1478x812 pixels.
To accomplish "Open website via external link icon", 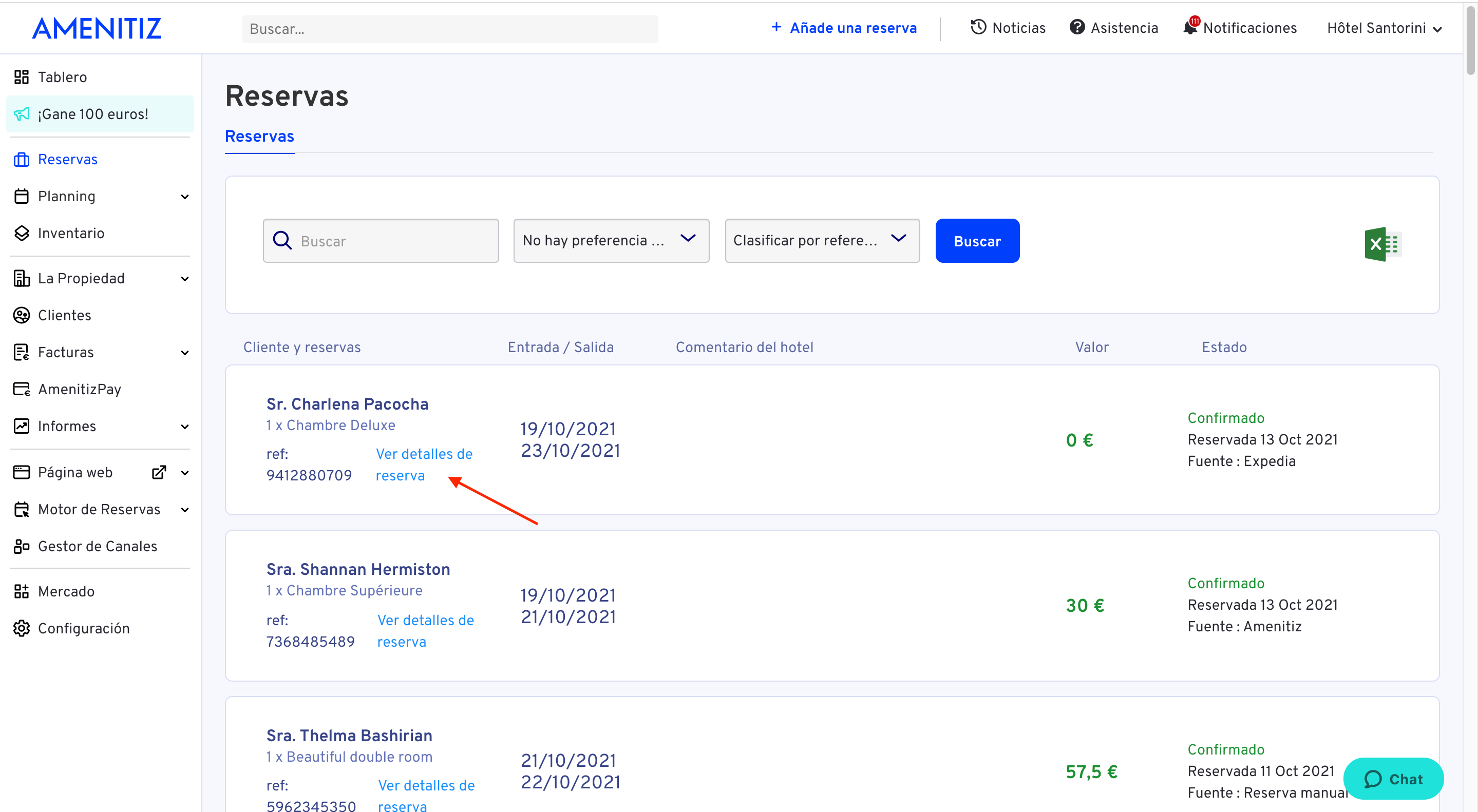I will [x=159, y=472].
